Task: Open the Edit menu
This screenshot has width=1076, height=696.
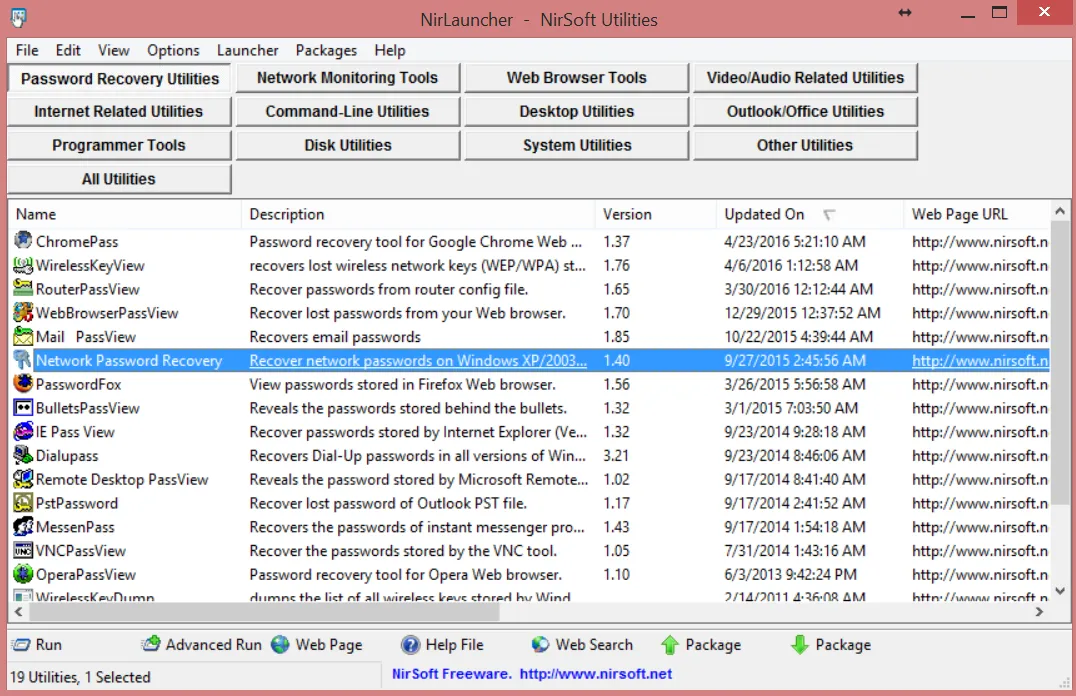Action: (68, 50)
